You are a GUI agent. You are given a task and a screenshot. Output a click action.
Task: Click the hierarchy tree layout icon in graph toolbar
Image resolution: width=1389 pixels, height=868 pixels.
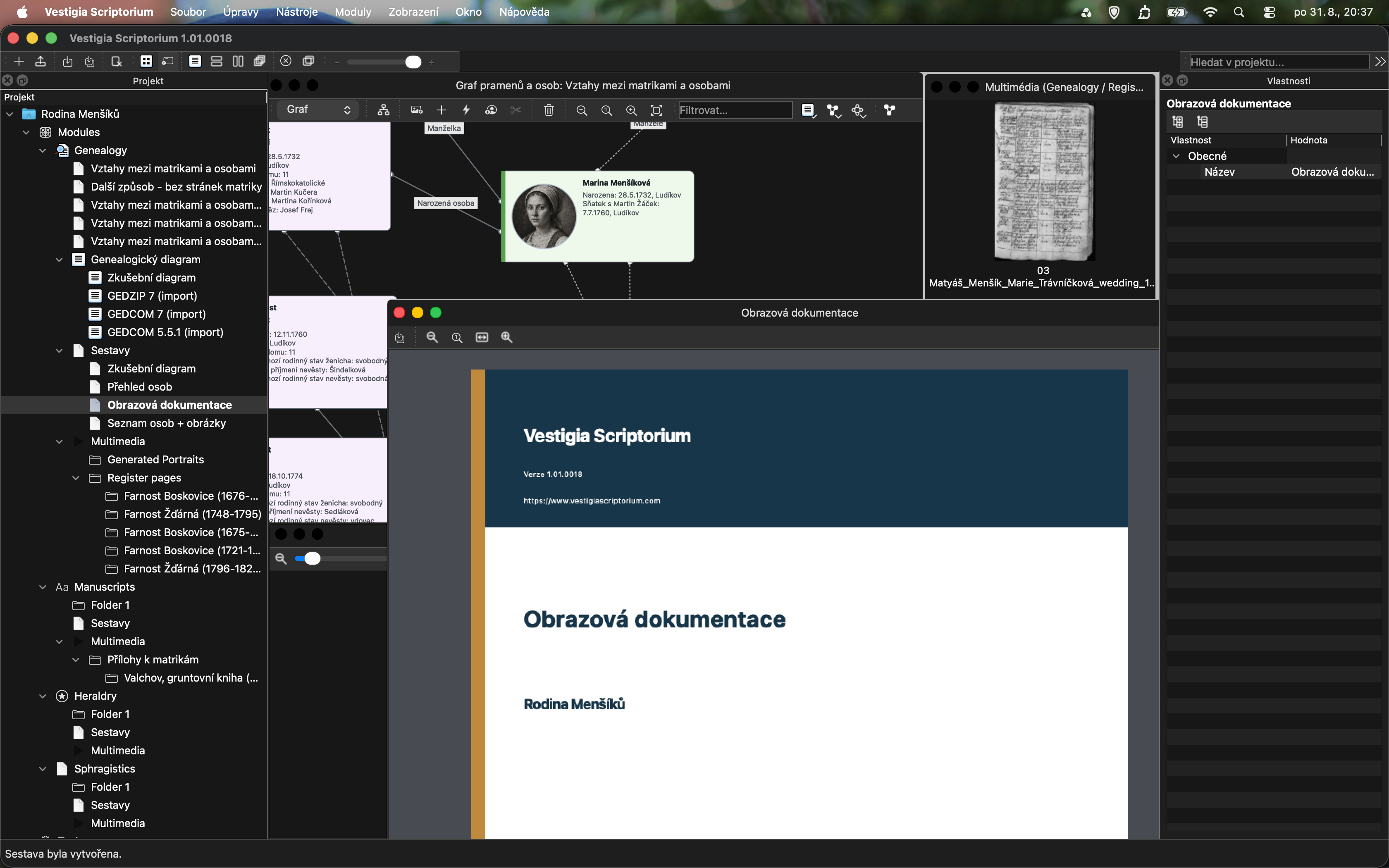pyautogui.click(x=383, y=110)
